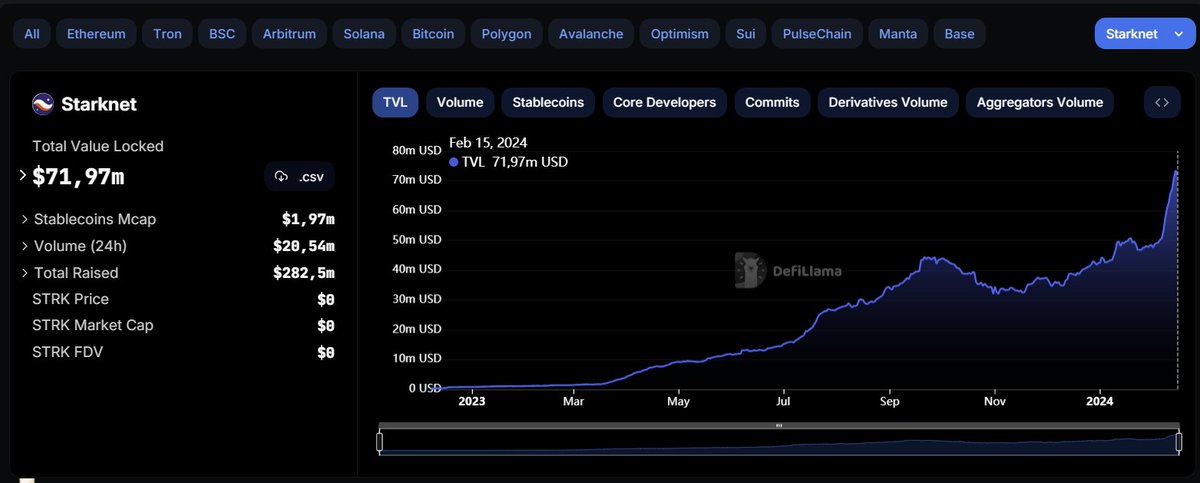Image resolution: width=1200 pixels, height=483 pixels.
Task: Select the All chains filter
Action: (x=32, y=34)
